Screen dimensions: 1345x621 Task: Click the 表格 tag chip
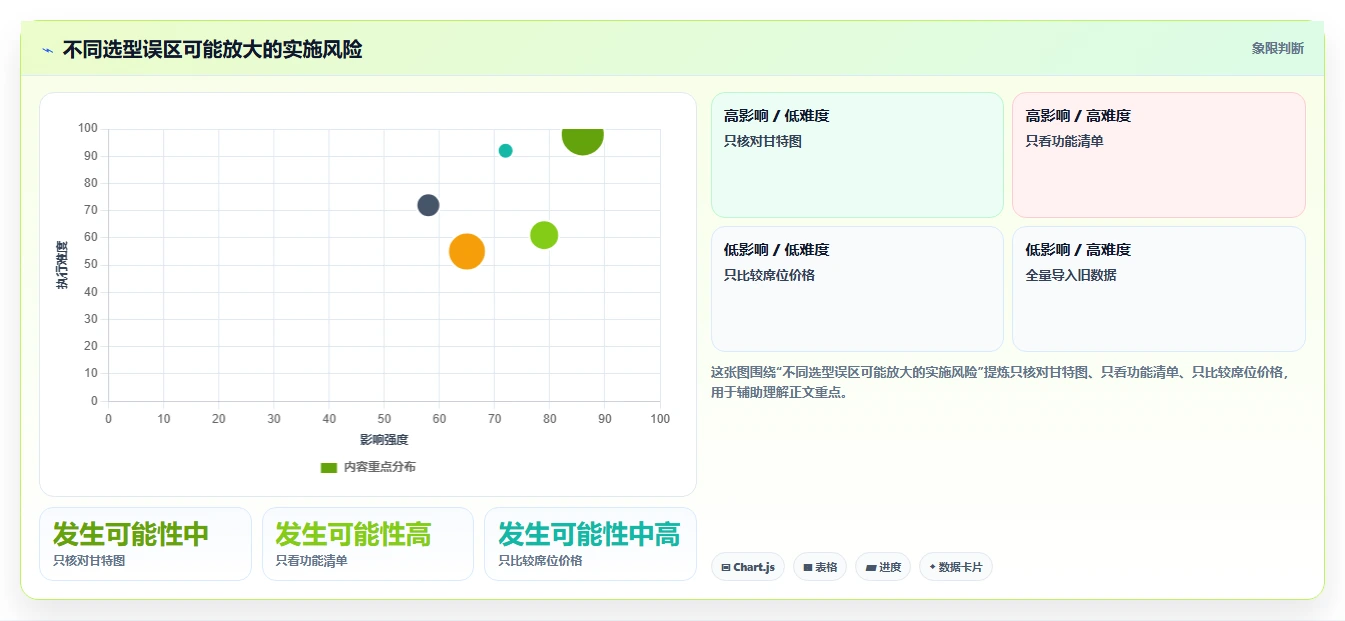coord(820,567)
